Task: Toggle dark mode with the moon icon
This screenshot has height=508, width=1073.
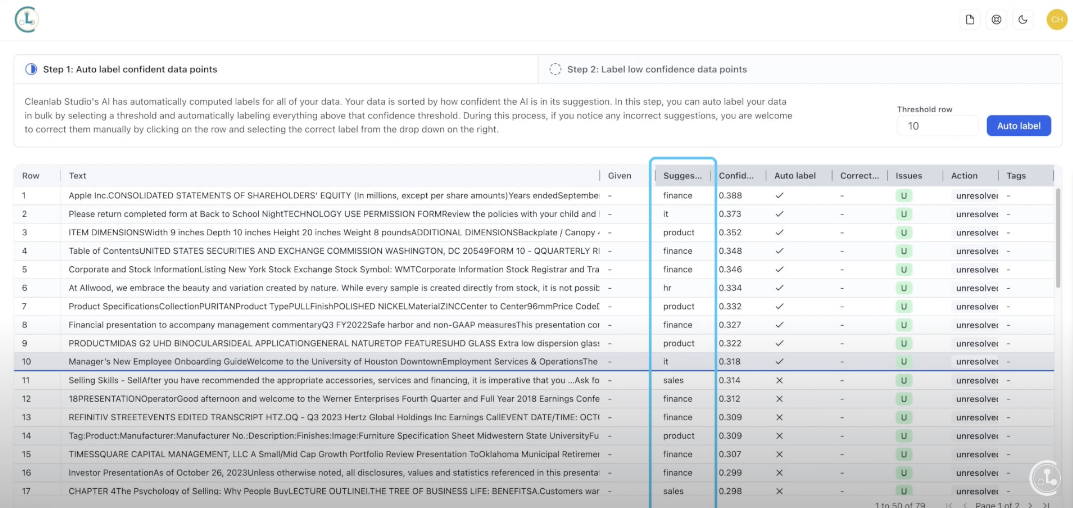Action: tap(1023, 20)
